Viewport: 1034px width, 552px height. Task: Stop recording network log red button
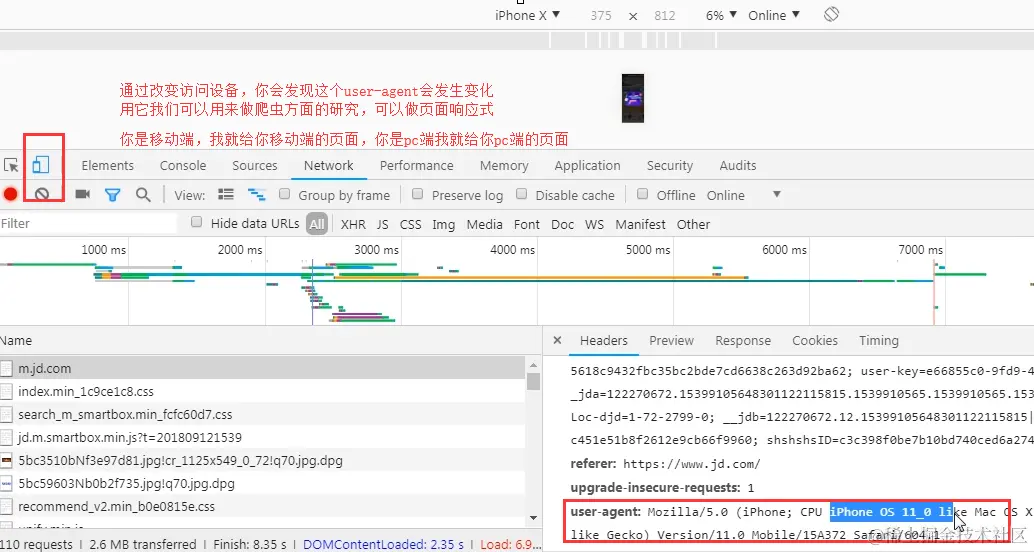(x=10, y=194)
